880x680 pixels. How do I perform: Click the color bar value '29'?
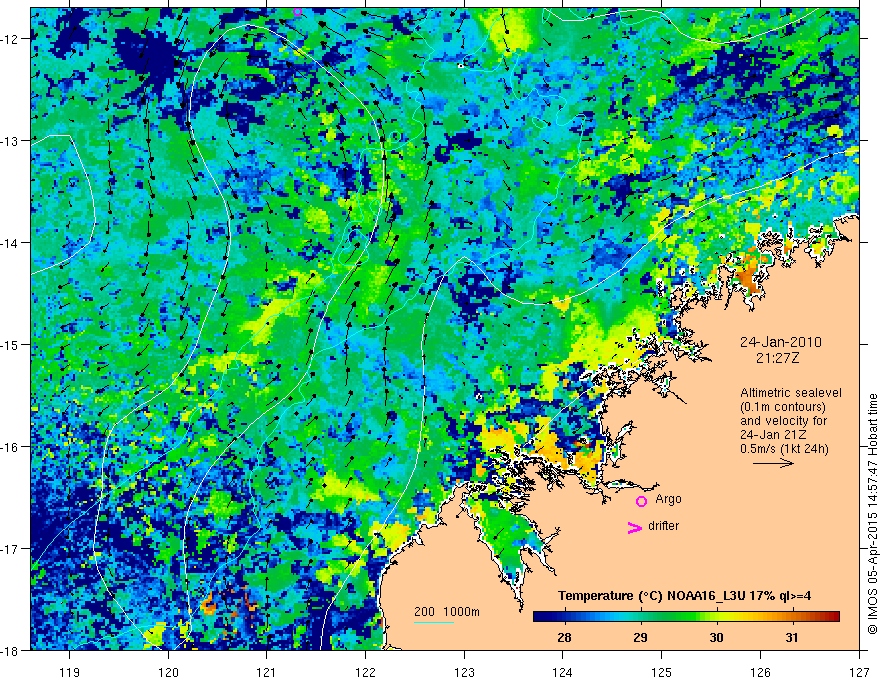tap(640, 638)
